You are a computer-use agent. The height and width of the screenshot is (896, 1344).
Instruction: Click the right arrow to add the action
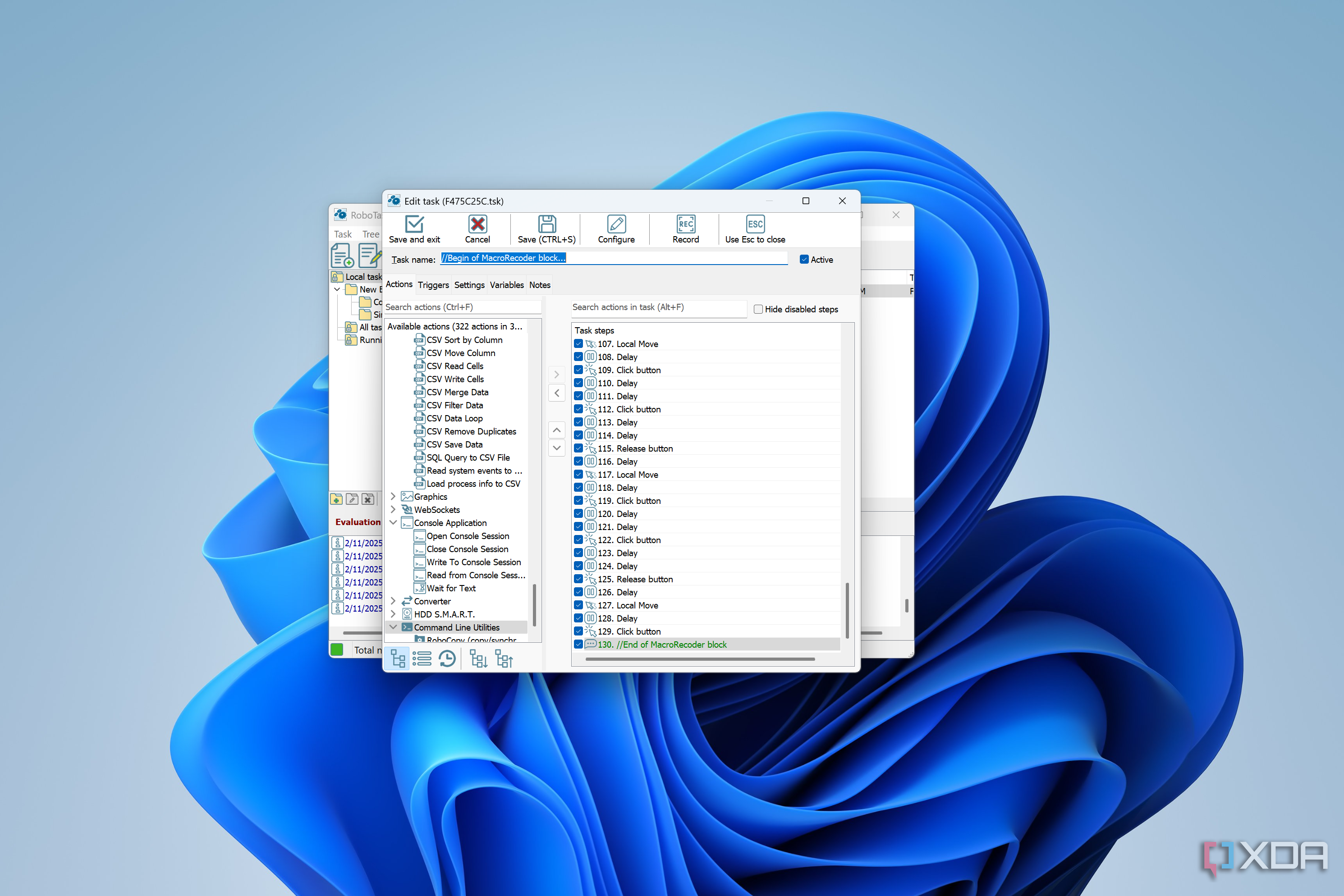pyautogui.click(x=556, y=375)
